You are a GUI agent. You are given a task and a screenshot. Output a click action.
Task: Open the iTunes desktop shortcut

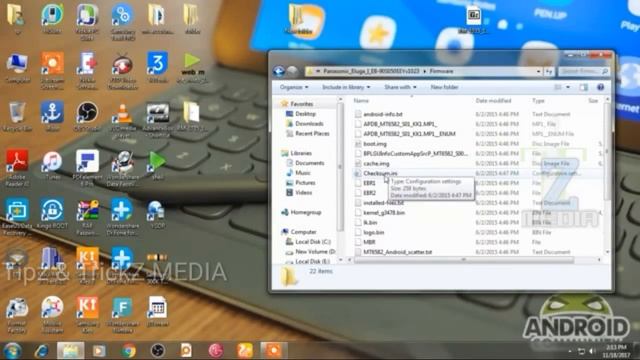click(52, 165)
